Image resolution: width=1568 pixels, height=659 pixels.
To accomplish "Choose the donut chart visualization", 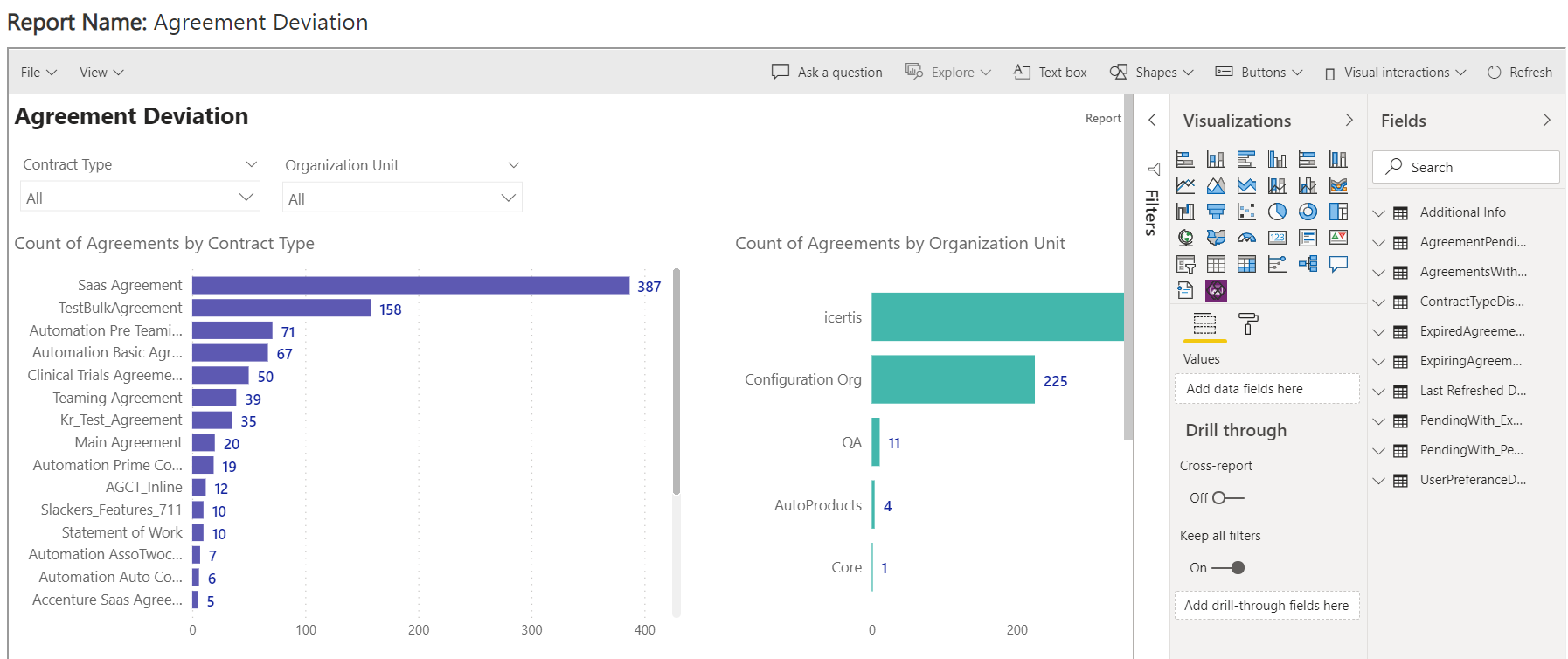I will 1308,212.
